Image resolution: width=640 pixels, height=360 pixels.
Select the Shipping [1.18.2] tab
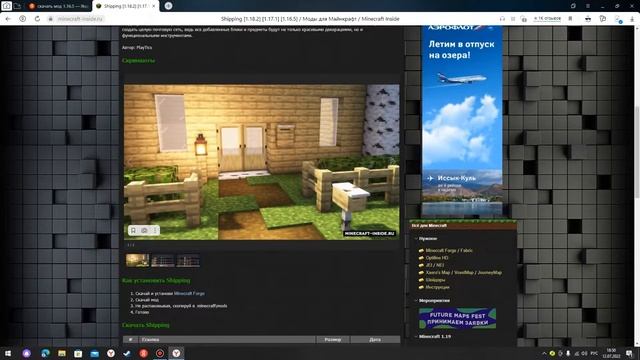coord(125,6)
